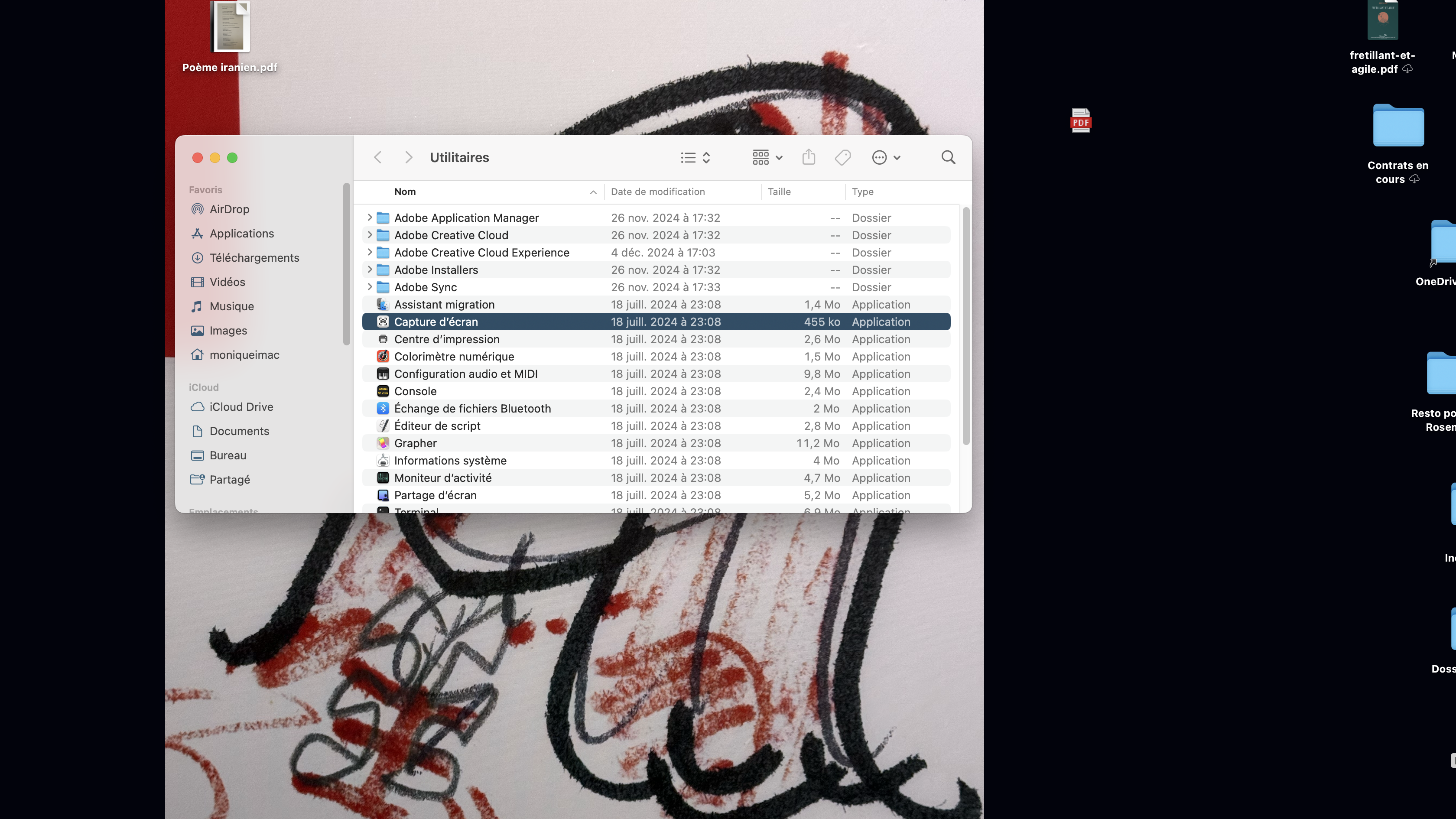
Task: Click the search magnifier icon in Finder
Action: pos(948,157)
